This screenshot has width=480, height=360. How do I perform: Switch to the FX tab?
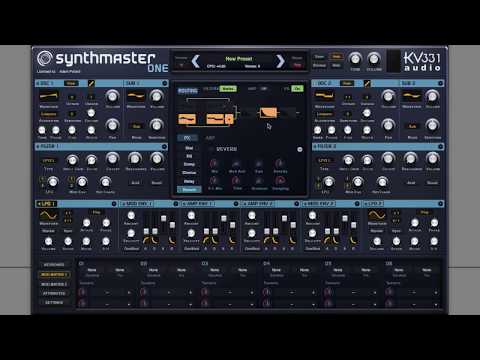187,138
